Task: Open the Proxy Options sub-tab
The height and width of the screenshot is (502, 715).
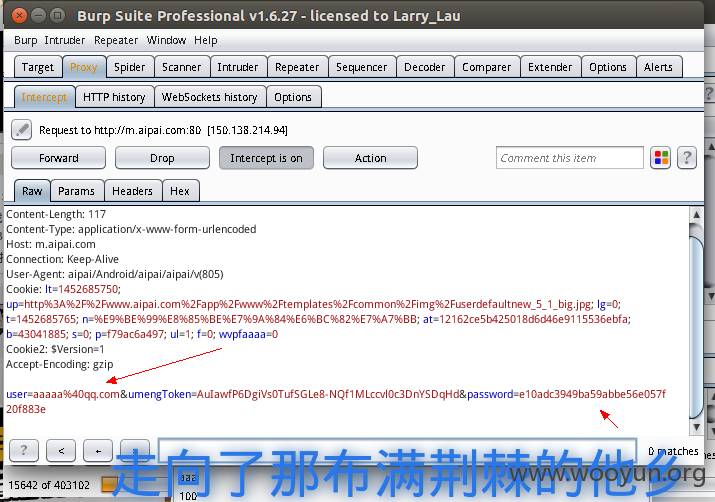Action: (293, 97)
